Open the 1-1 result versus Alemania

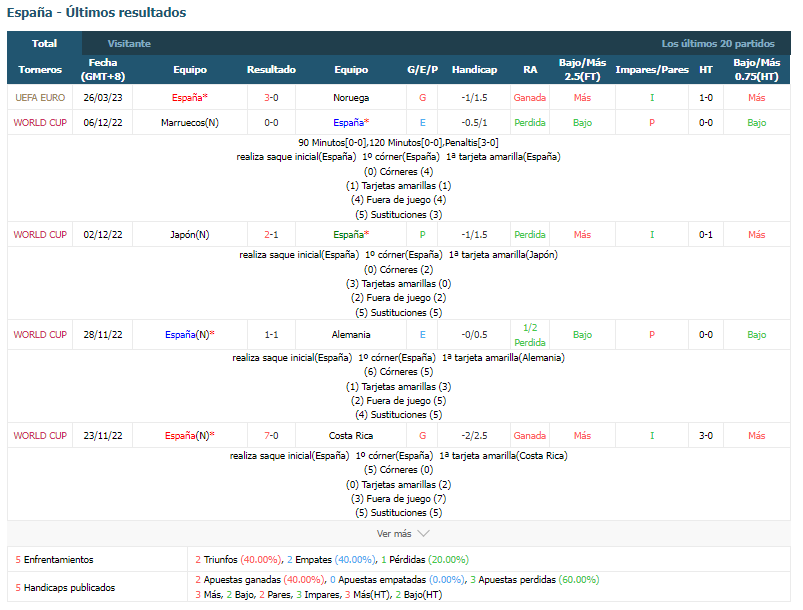271,334
